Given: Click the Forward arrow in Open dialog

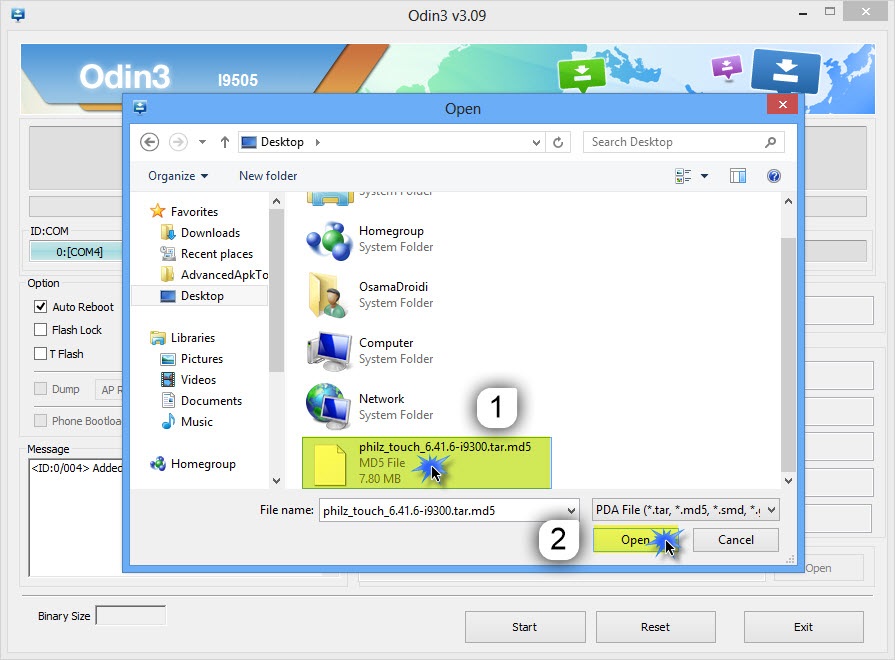Looking at the screenshot, I should click(x=179, y=142).
